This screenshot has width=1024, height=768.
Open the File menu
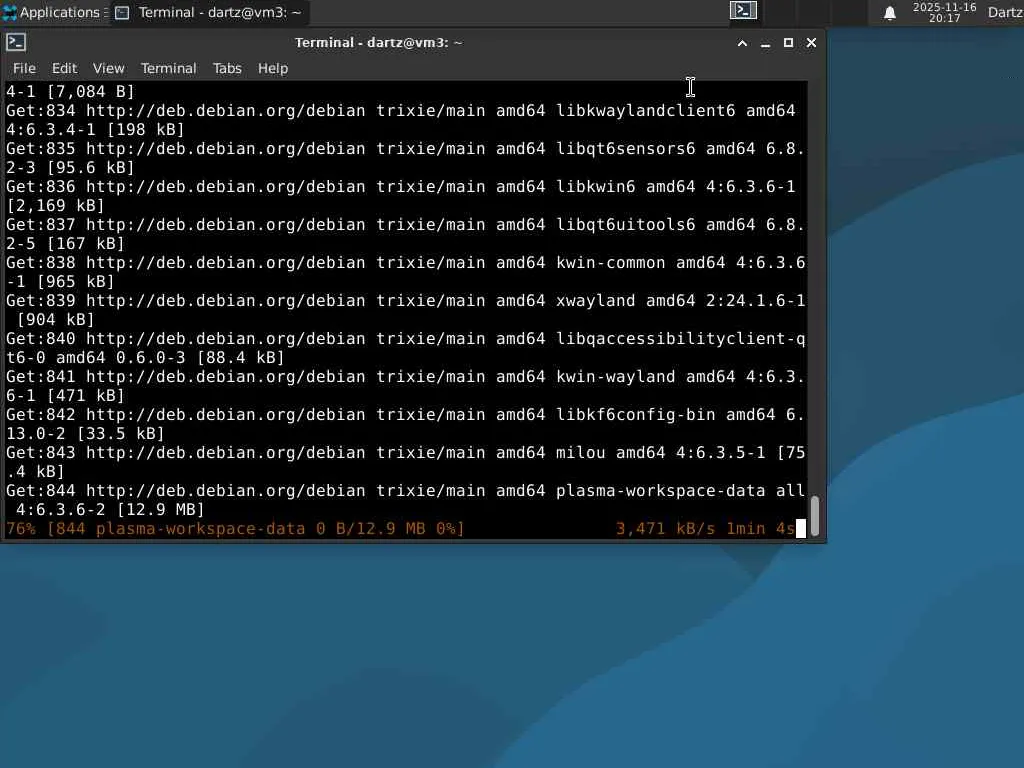(x=24, y=68)
